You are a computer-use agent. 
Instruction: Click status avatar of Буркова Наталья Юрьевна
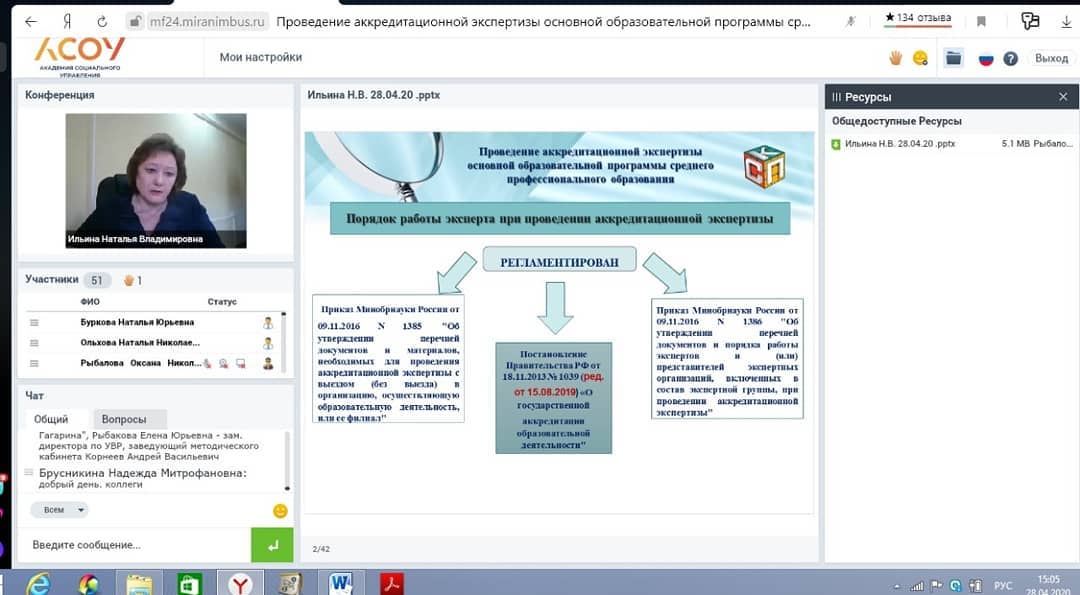click(268, 322)
